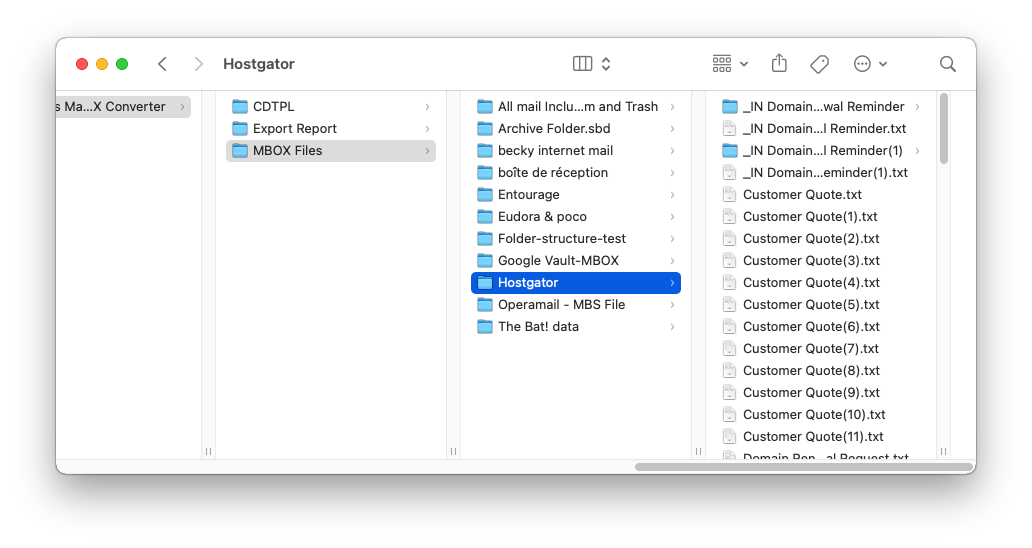Screen dimensions: 1032x548
Task: Go forward with the right arrow
Action: point(198,64)
